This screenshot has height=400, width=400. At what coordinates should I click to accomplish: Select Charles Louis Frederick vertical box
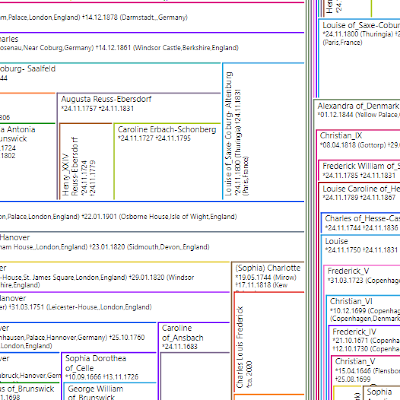point(269,343)
